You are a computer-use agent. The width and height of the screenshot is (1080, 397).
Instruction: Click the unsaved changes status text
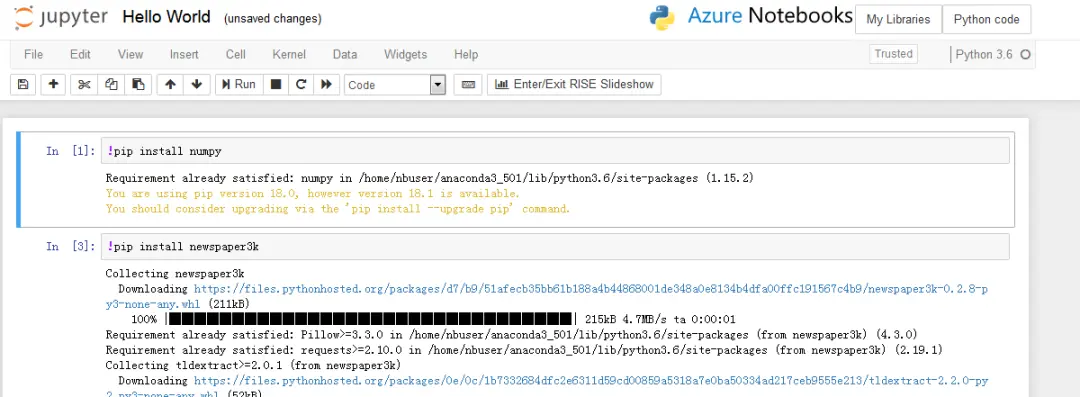click(272, 19)
